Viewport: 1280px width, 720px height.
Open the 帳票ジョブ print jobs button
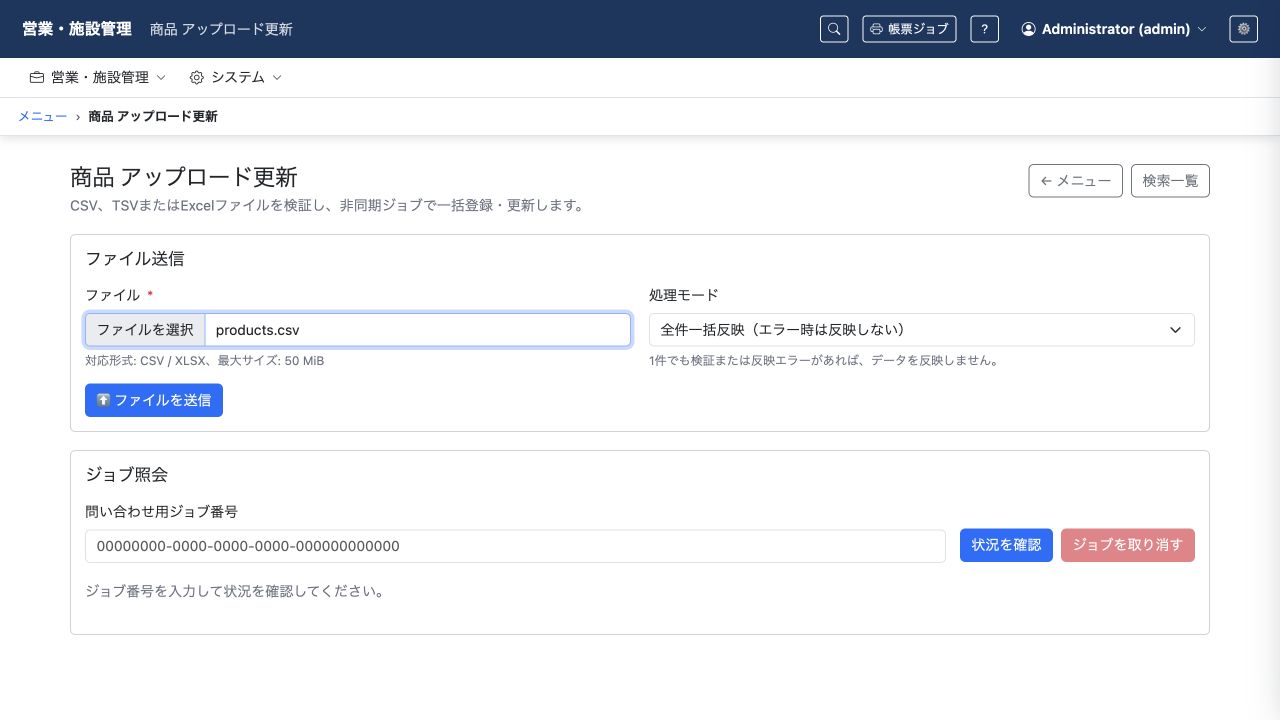[909, 29]
